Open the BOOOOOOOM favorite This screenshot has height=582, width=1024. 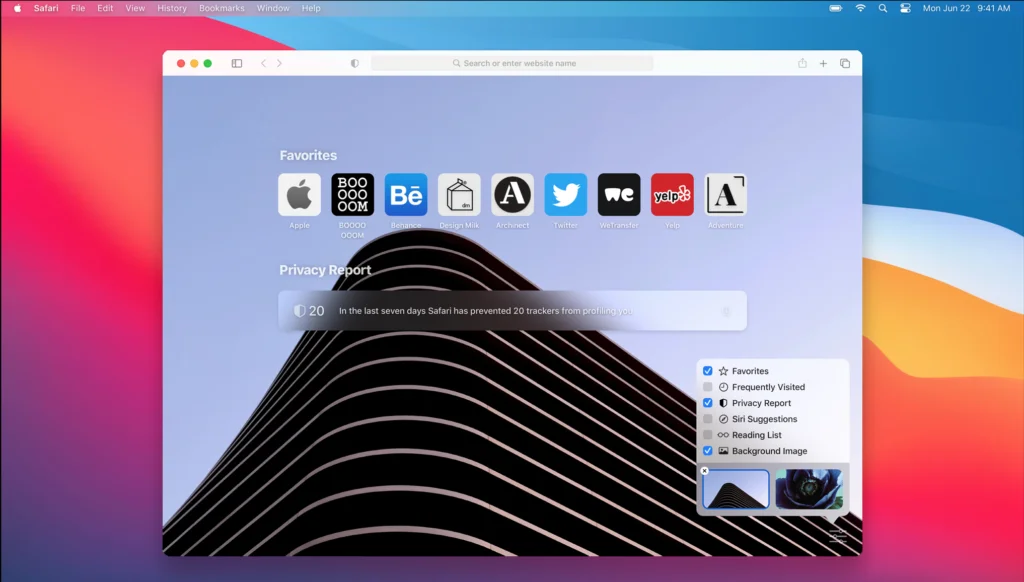[353, 195]
